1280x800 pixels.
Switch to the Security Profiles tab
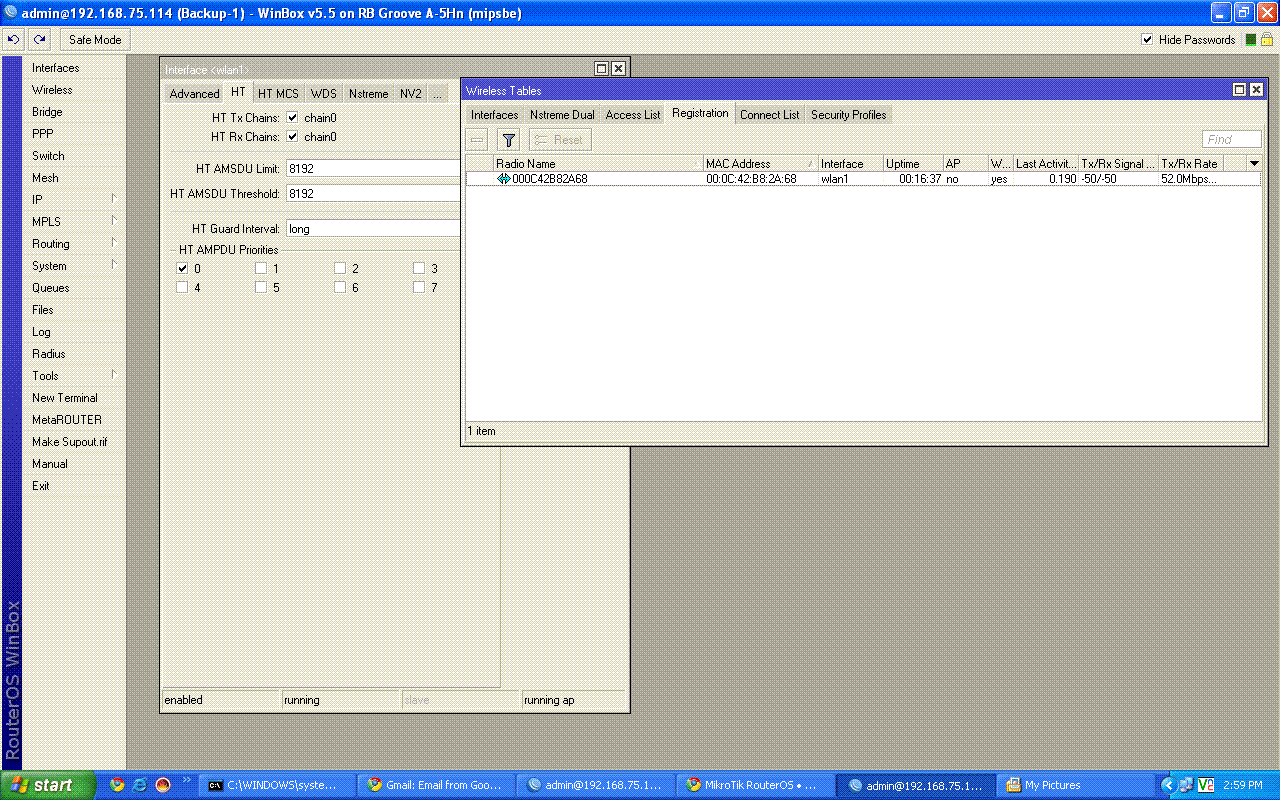coord(849,115)
